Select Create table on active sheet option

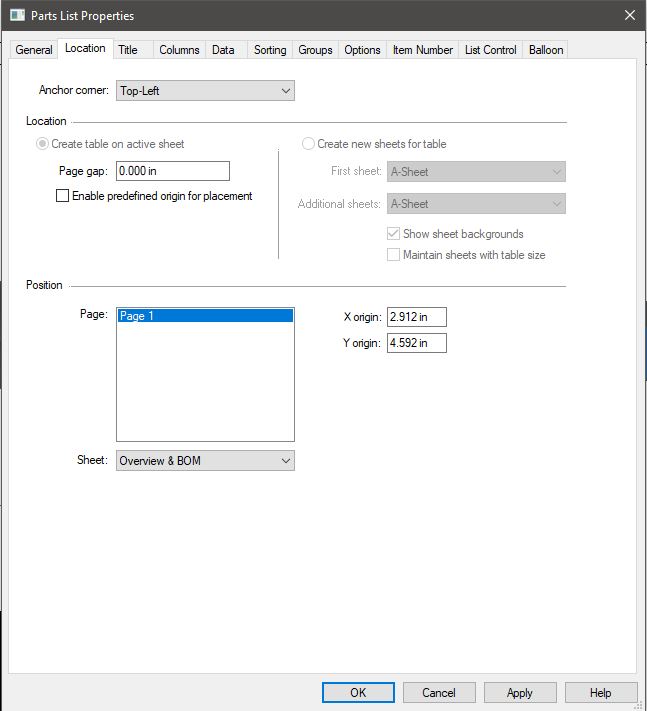tap(42, 144)
